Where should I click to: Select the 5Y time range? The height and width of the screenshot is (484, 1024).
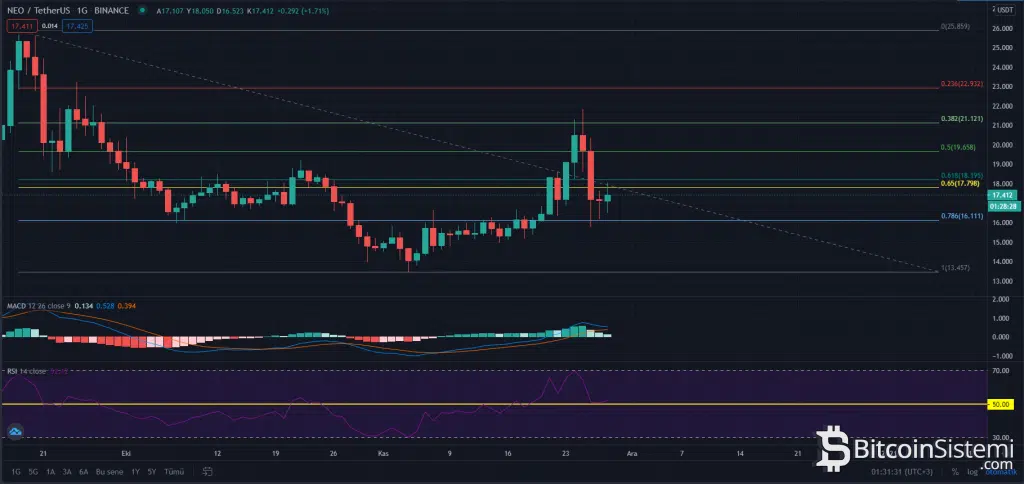pos(152,472)
